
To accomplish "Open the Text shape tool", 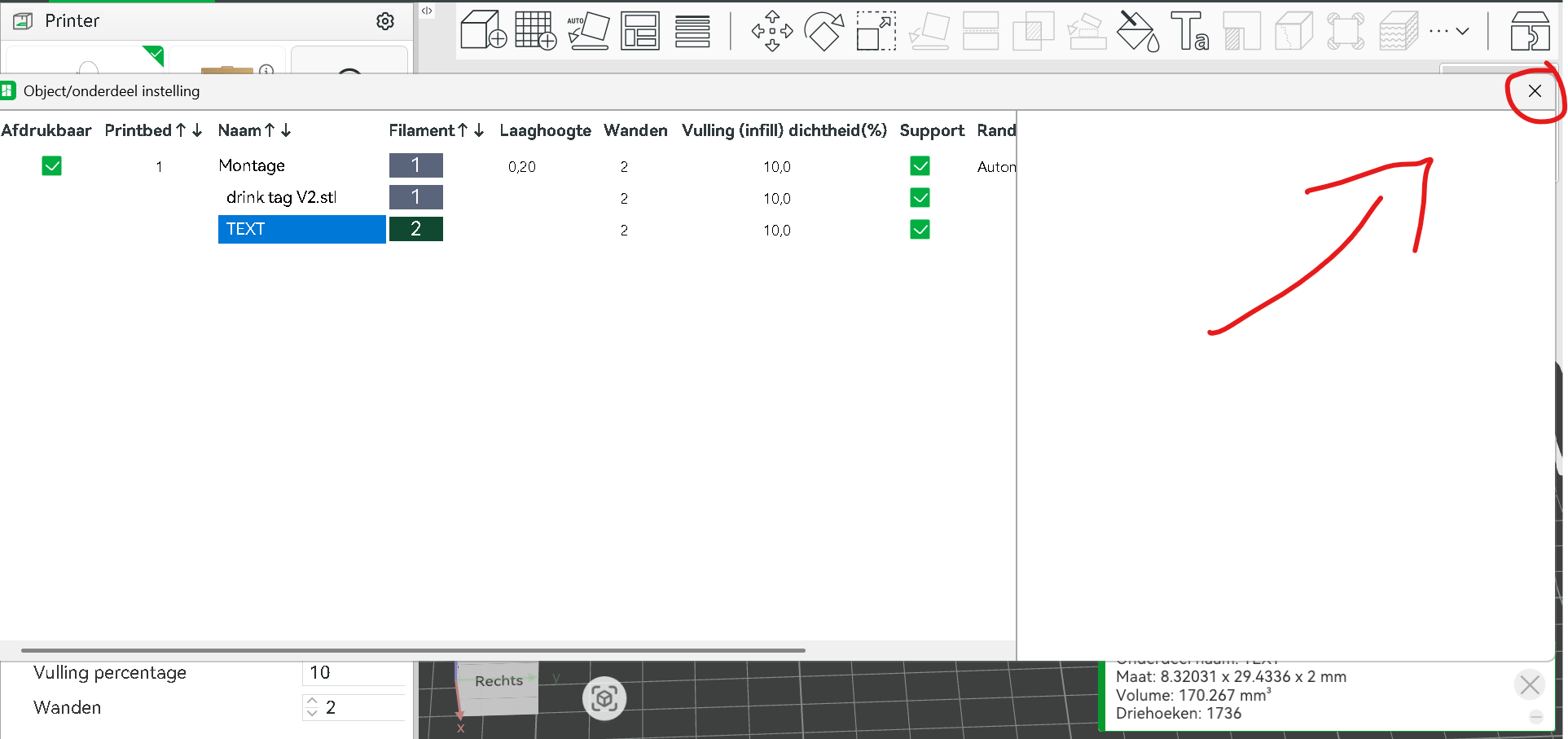I will click(1190, 31).
